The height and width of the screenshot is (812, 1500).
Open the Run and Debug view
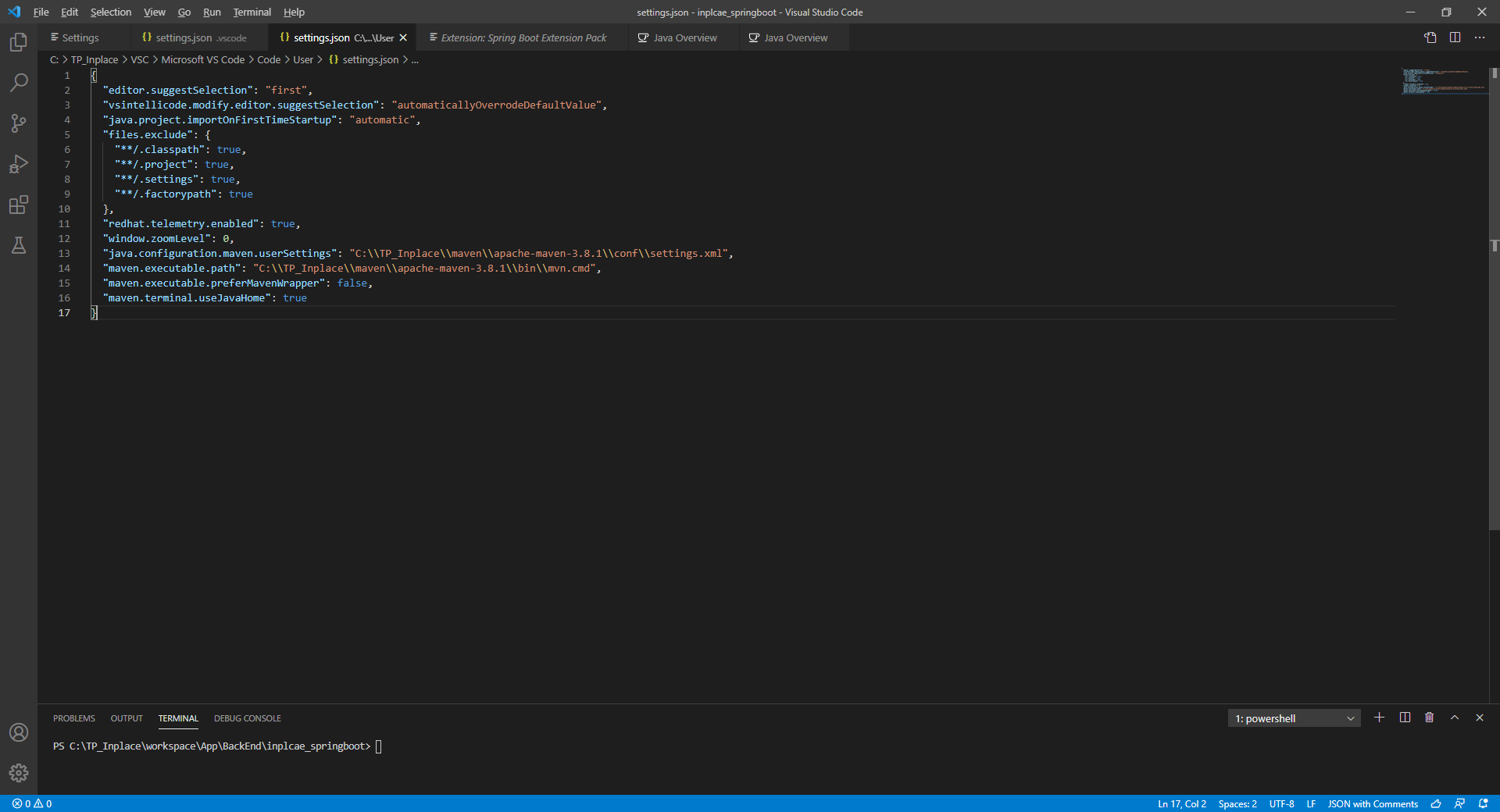[19, 164]
